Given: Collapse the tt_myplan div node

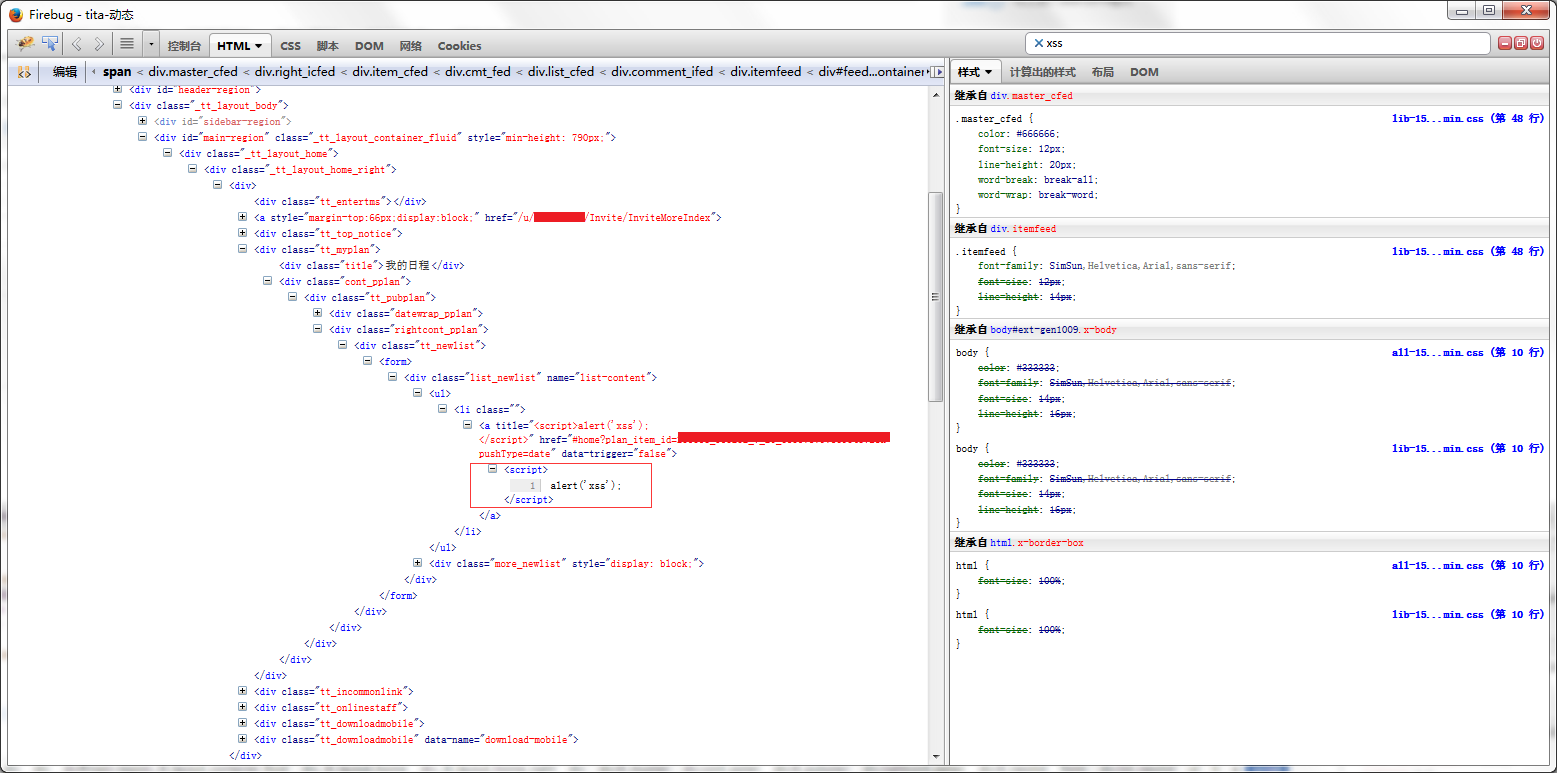Looking at the screenshot, I should click(x=242, y=249).
